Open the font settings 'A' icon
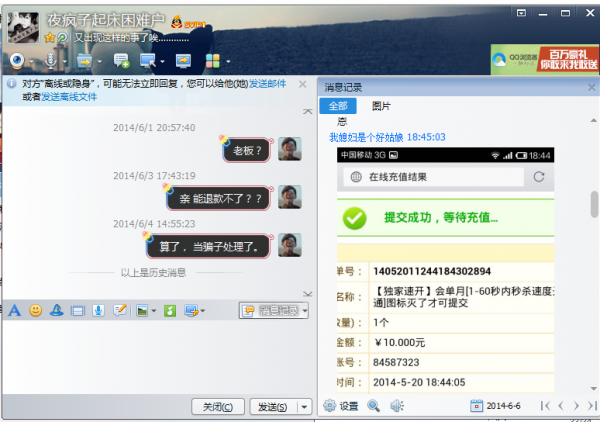The width and height of the screenshot is (600, 422). (15, 310)
